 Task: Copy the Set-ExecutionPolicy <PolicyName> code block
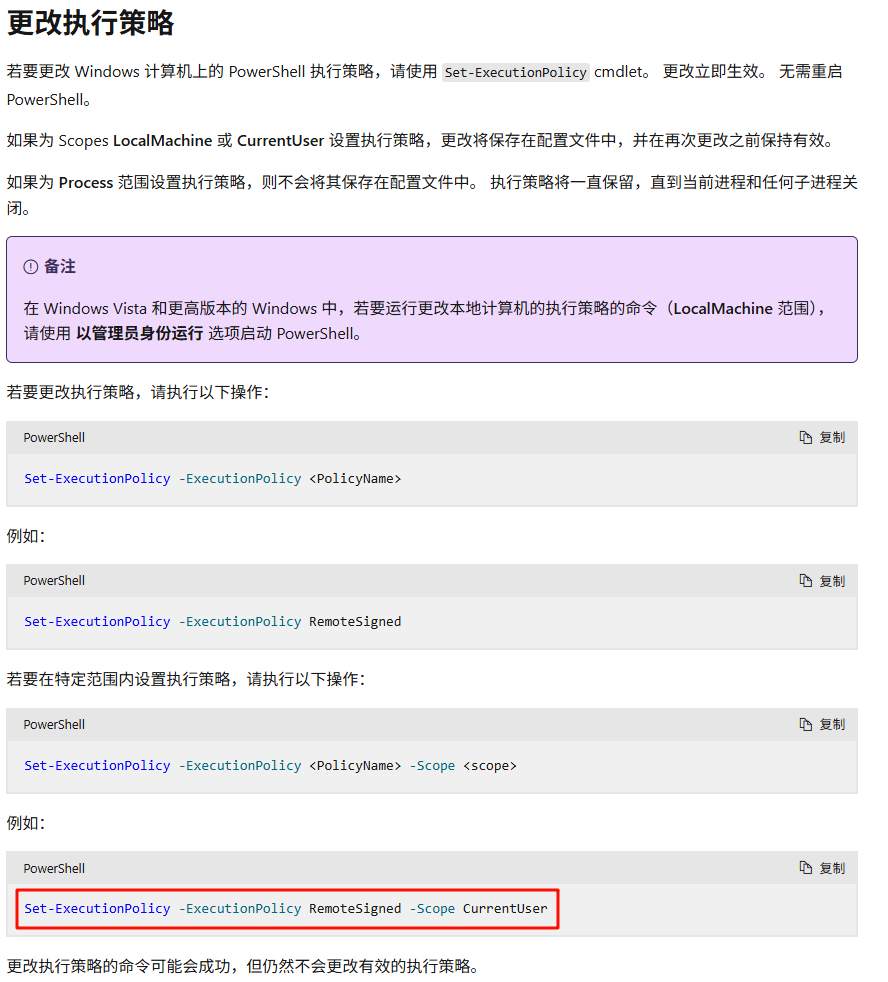point(822,437)
